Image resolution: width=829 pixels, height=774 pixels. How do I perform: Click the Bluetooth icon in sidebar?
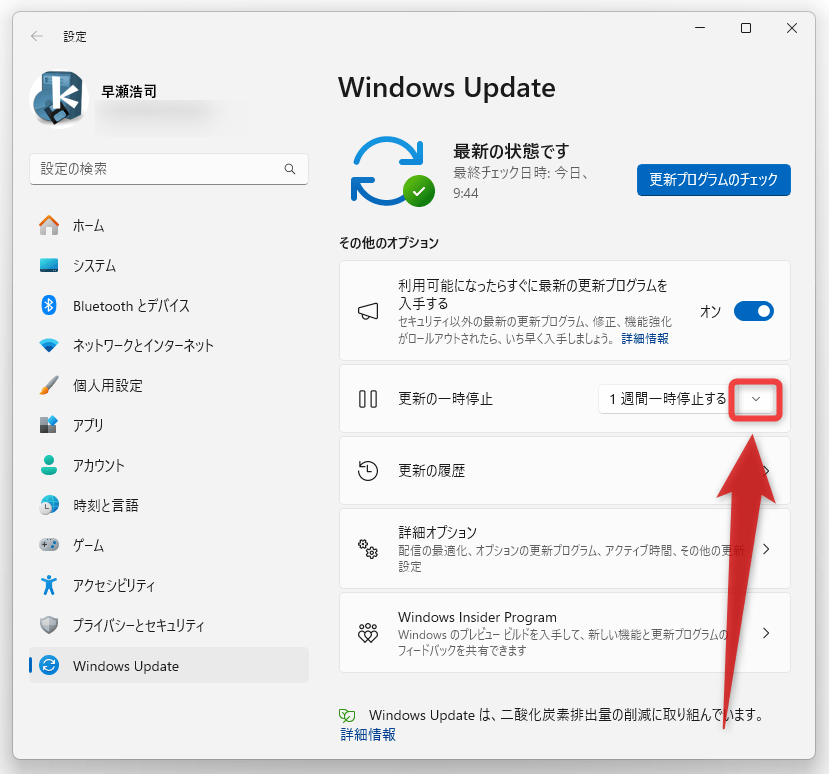[49, 305]
